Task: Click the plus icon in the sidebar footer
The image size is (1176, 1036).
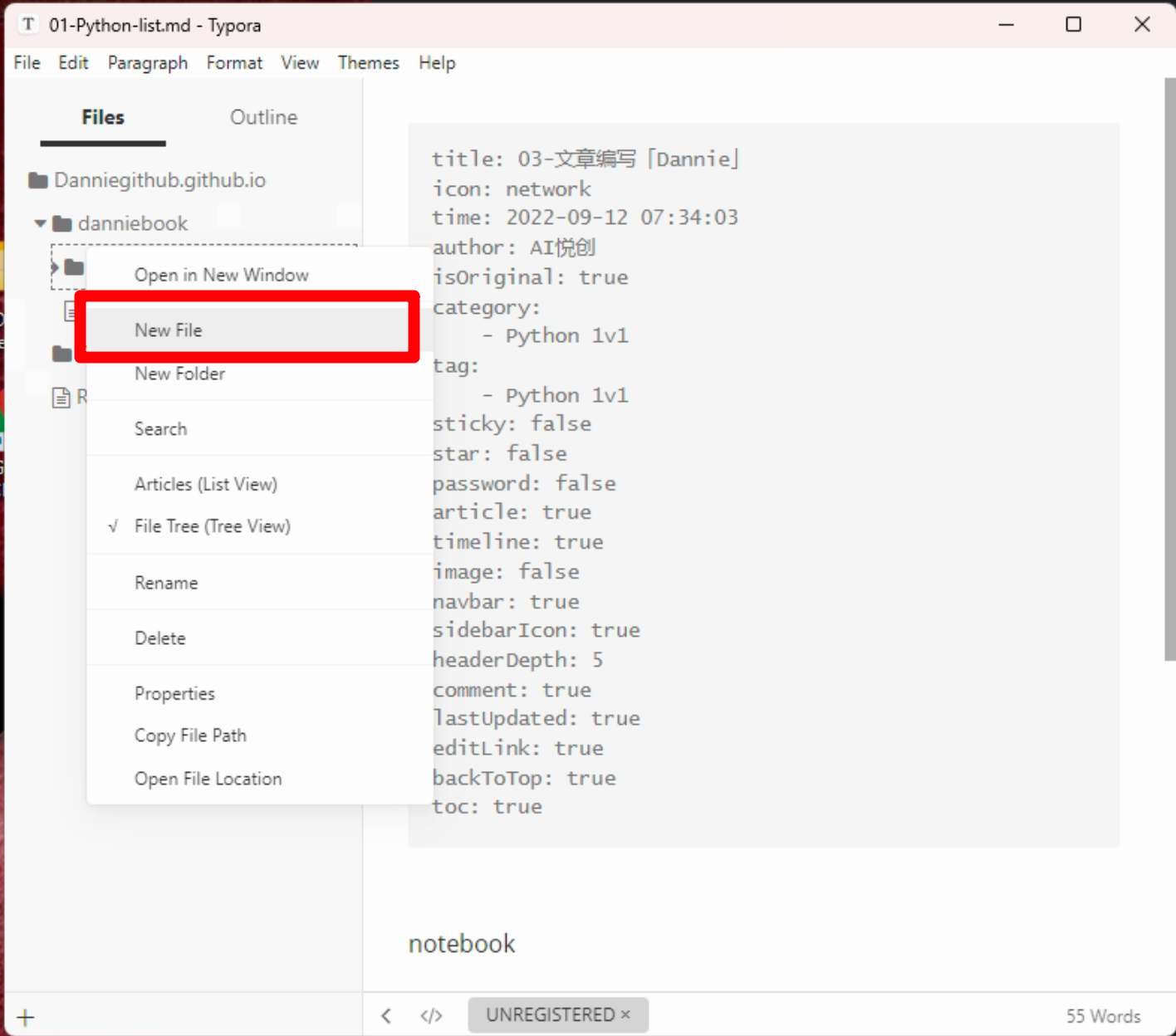Action: click(x=26, y=1017)
